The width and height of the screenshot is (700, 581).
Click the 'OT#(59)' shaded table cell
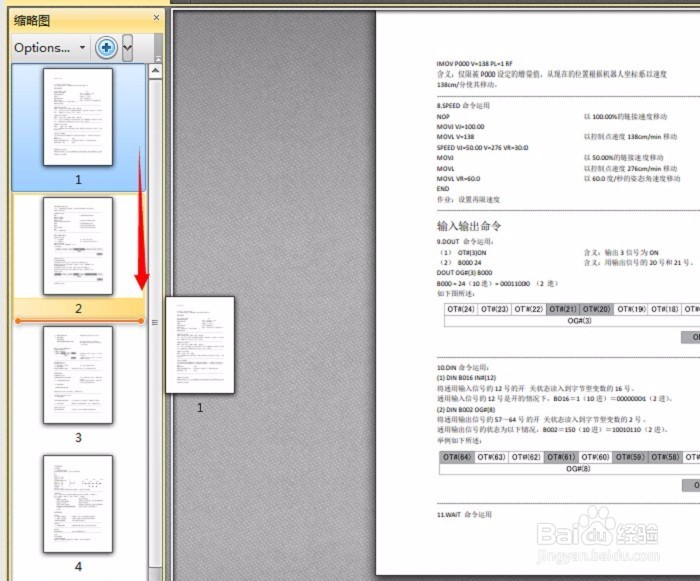pos(630,457)
